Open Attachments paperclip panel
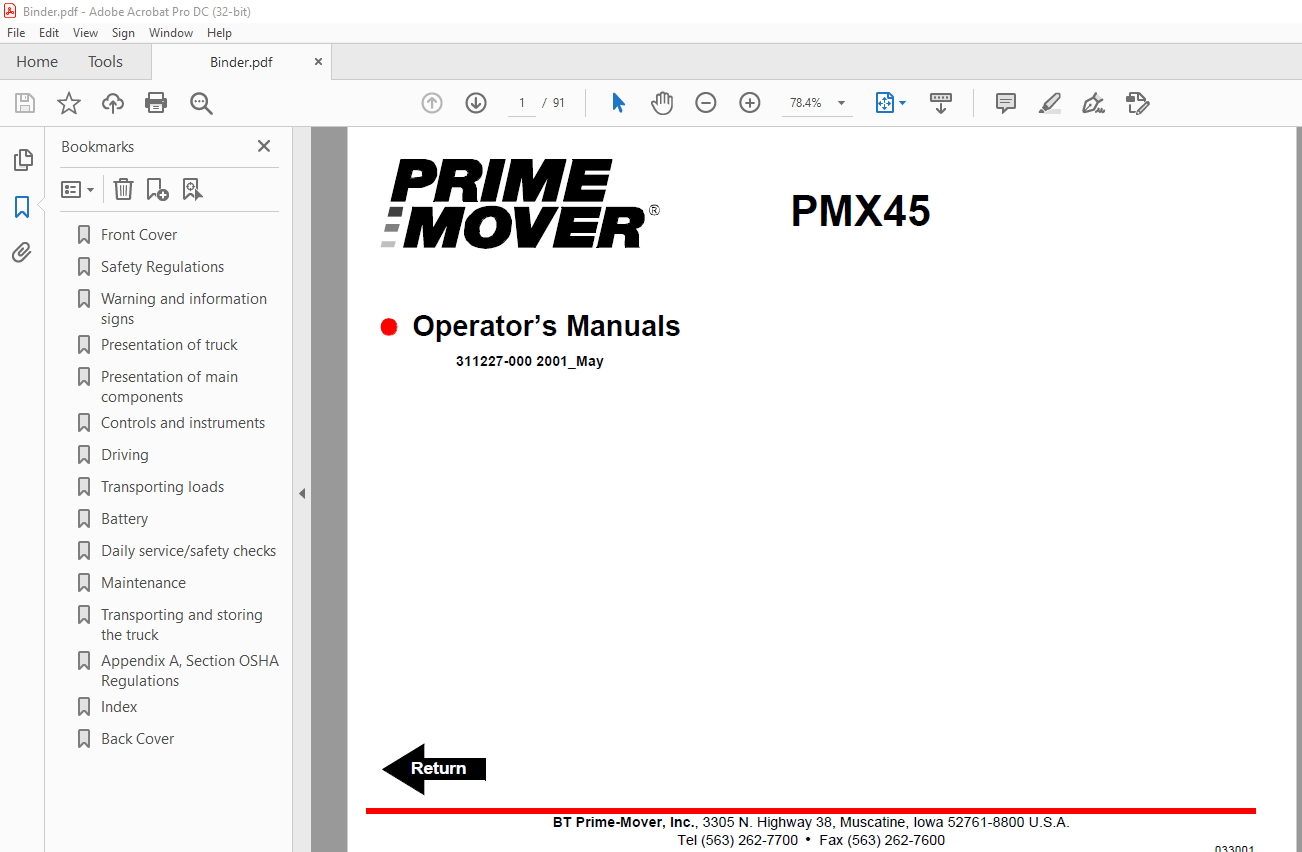 (x=22, y=252)
